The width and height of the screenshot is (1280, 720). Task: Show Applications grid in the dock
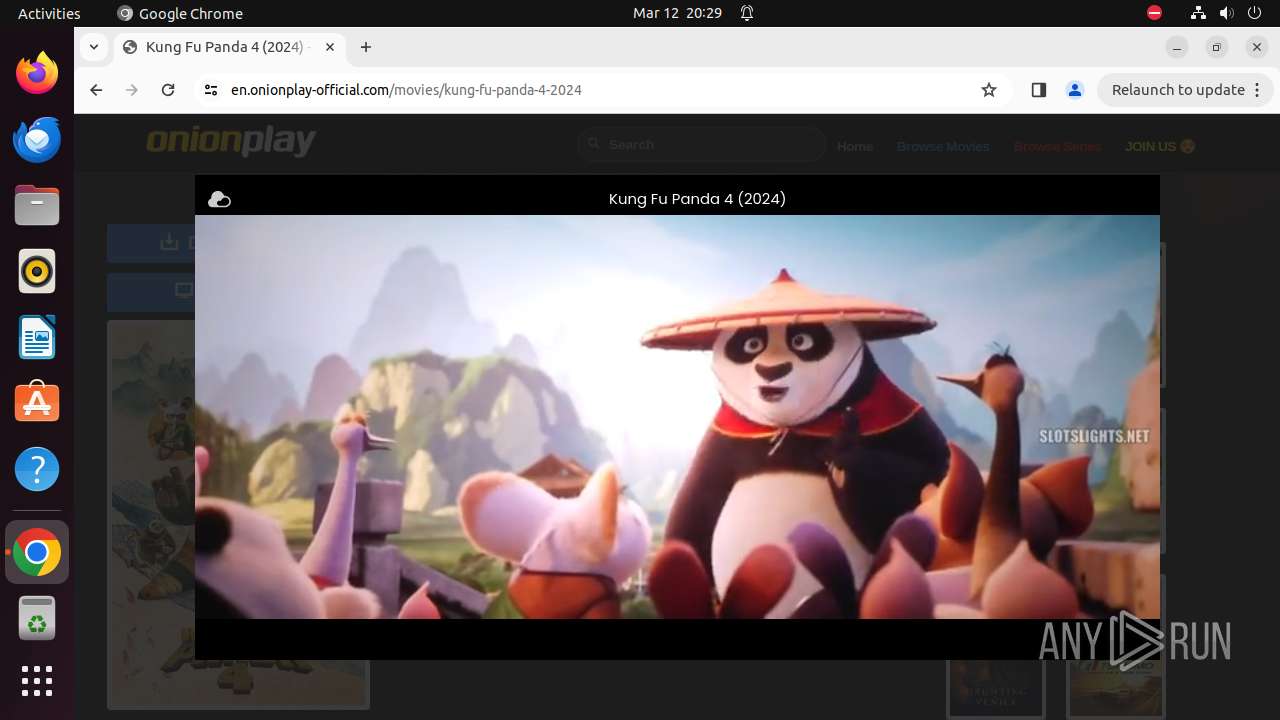pos(37,681)
